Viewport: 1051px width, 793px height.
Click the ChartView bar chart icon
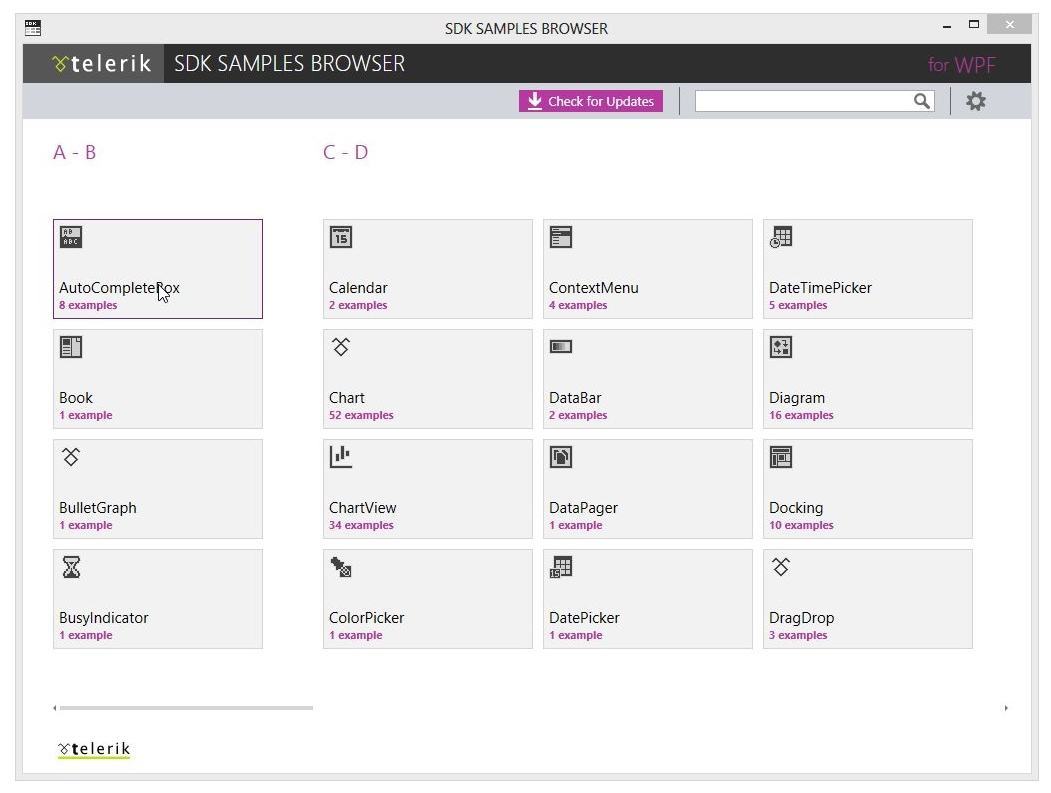tap(341, 457)
